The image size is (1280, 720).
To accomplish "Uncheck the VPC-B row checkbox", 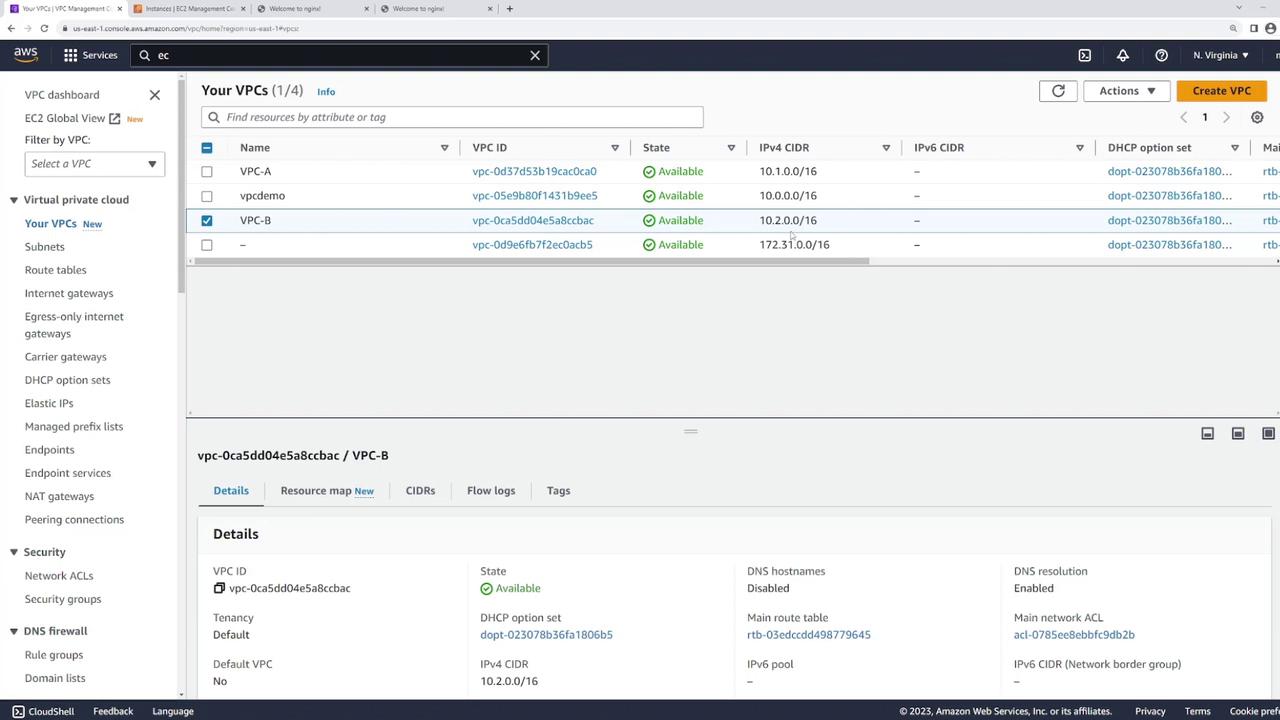I will [x=207, y=220].
